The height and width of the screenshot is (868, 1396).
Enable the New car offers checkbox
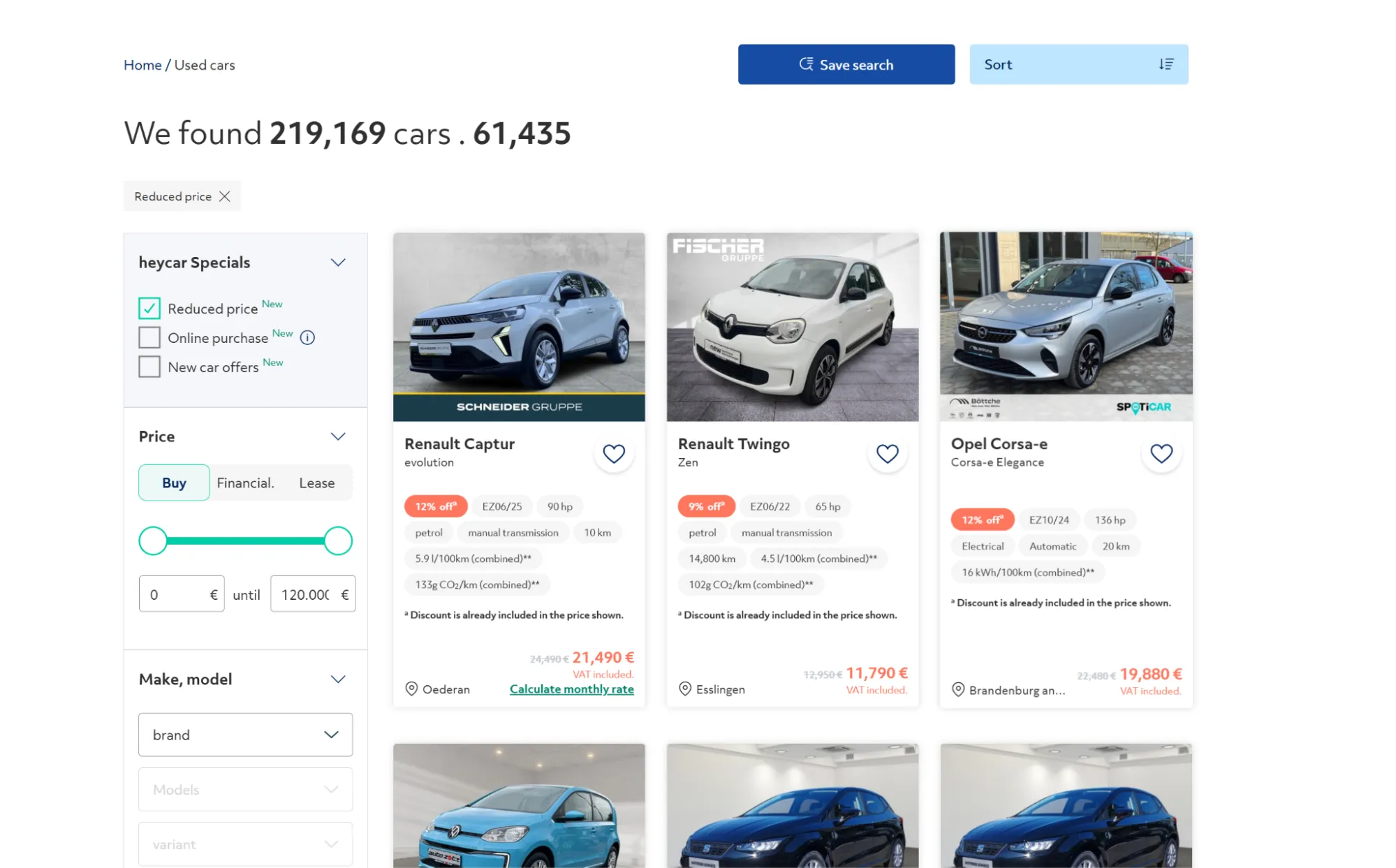[149, 367]
